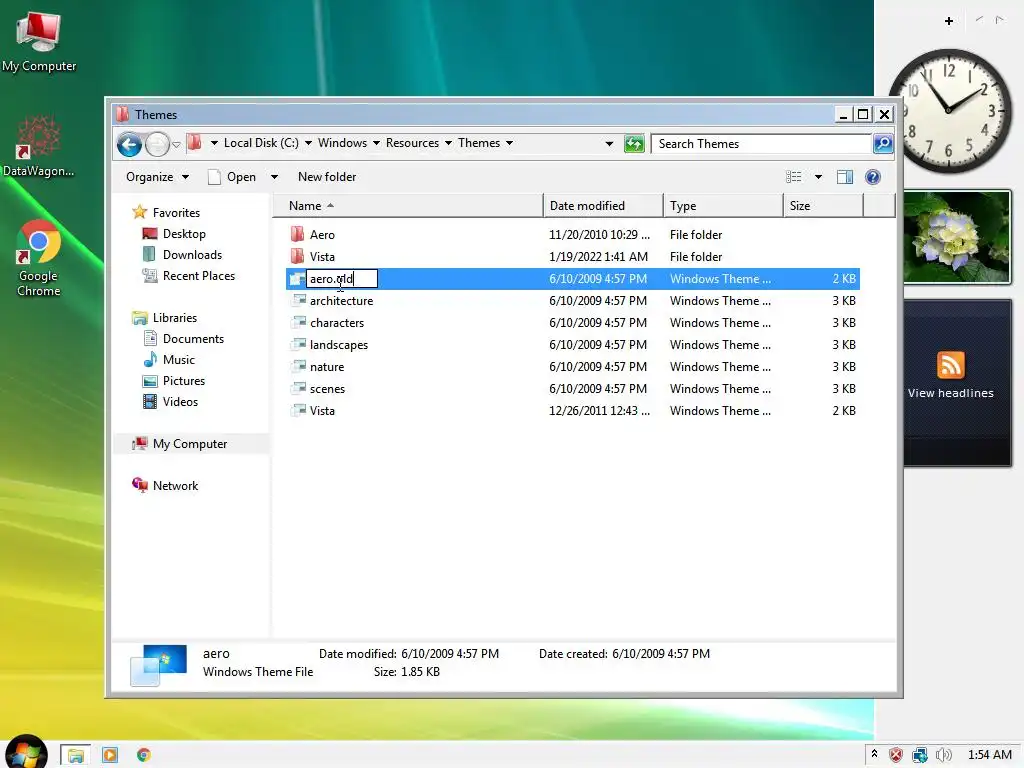Image resolution: width=1024 pixels, height=768 pixels.
Task: Open the view options dropdown arrow
Action: tap(818, 177)
